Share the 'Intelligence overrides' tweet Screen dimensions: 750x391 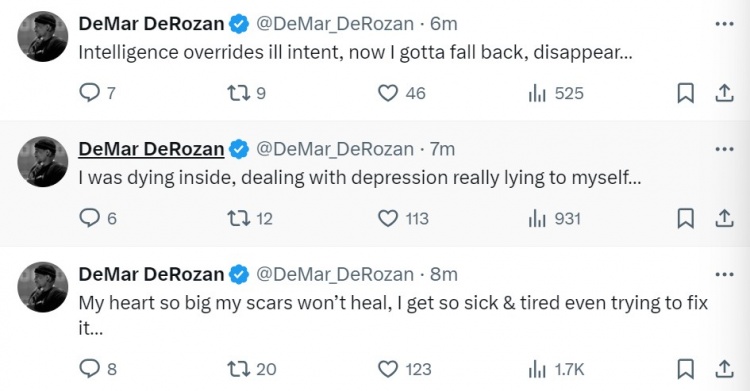(x=724, y=93)
